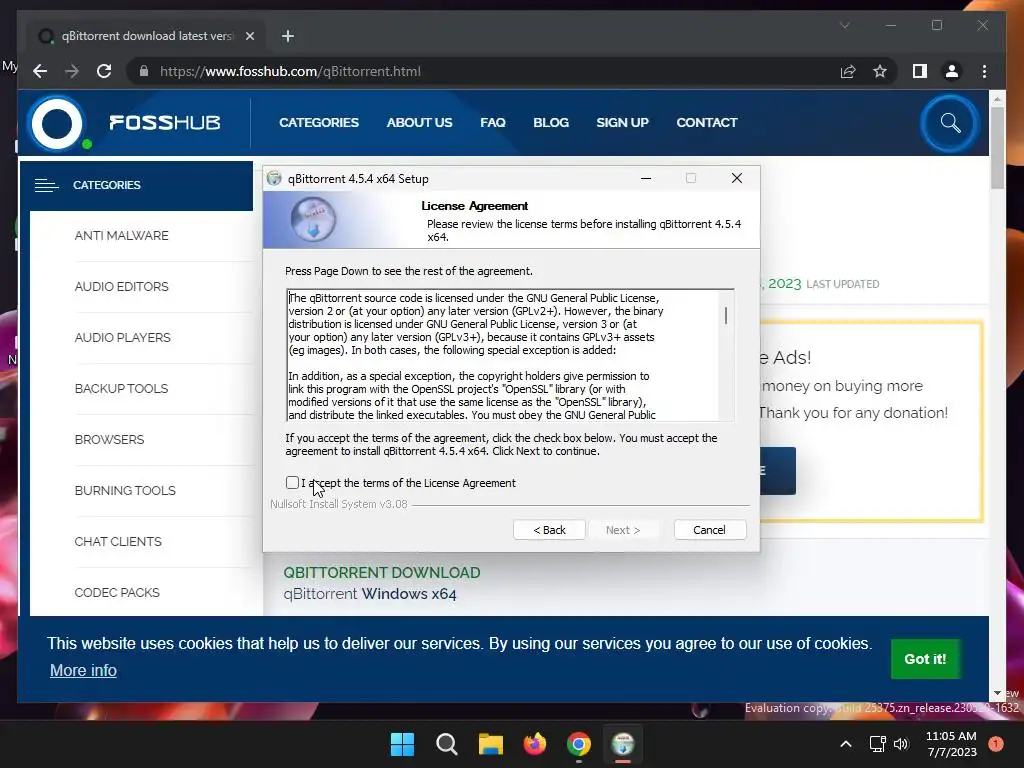
Task: Open CATEGORIES in the top navigation
Action: 319,123
